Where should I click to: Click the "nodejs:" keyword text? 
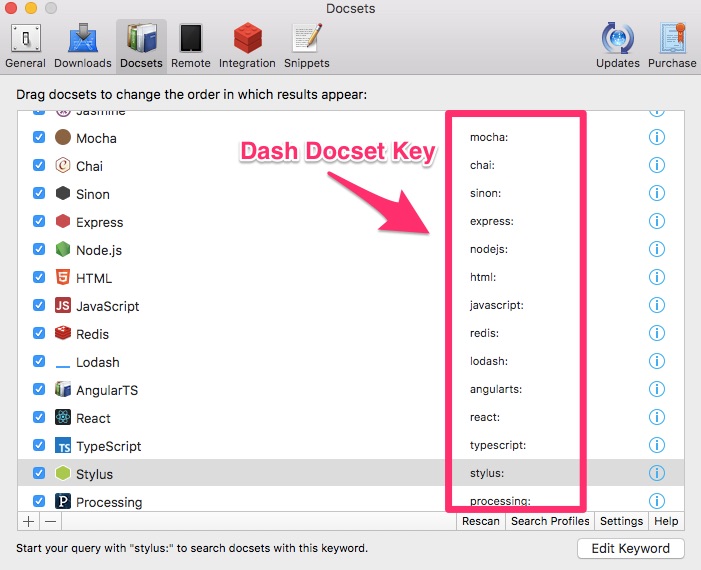(x=489, y=249)
